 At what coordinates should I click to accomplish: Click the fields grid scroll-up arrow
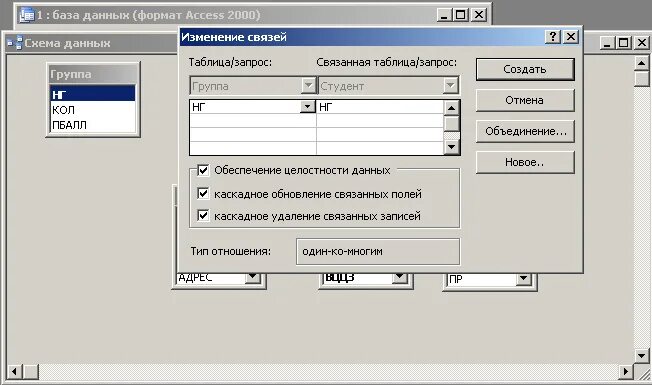[x=451, y=108]
